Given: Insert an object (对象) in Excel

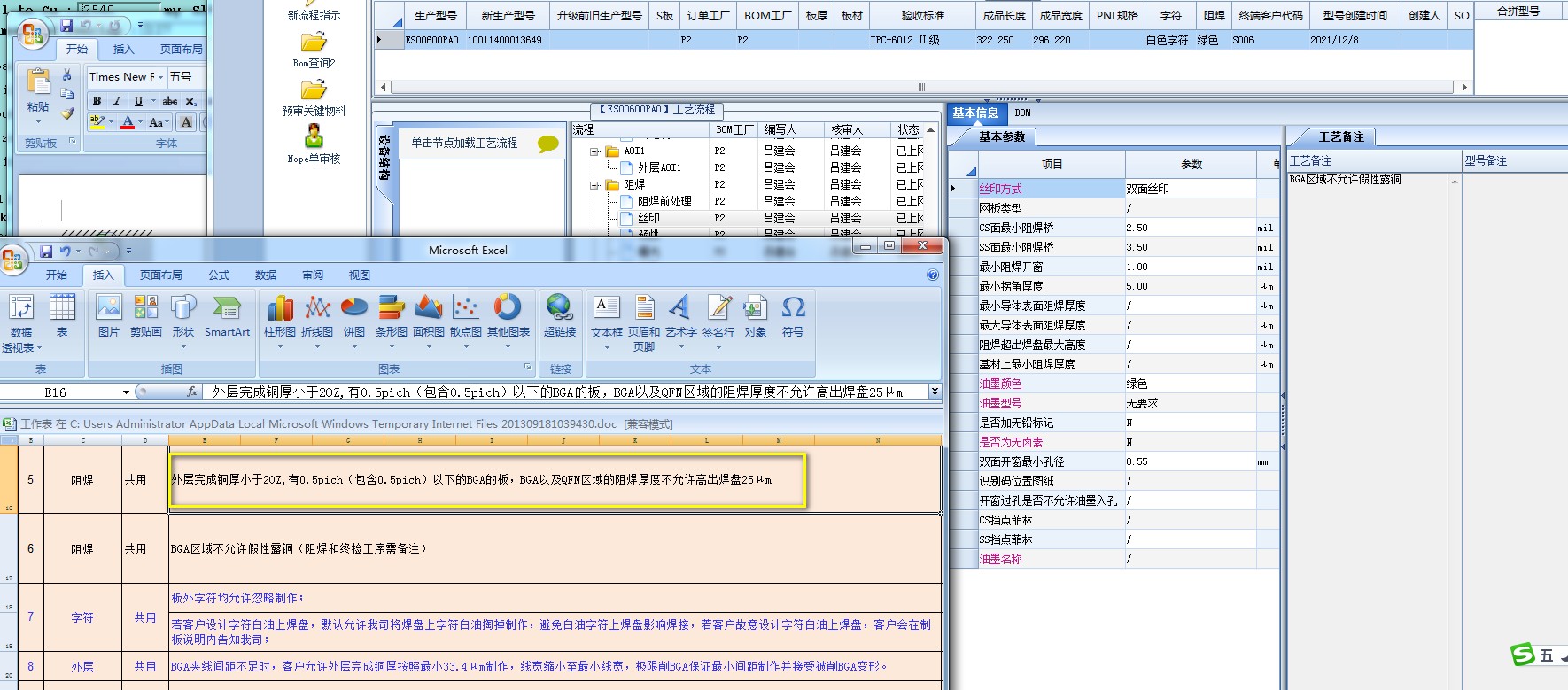Looking at the screenshot, I should pos(756,316).
